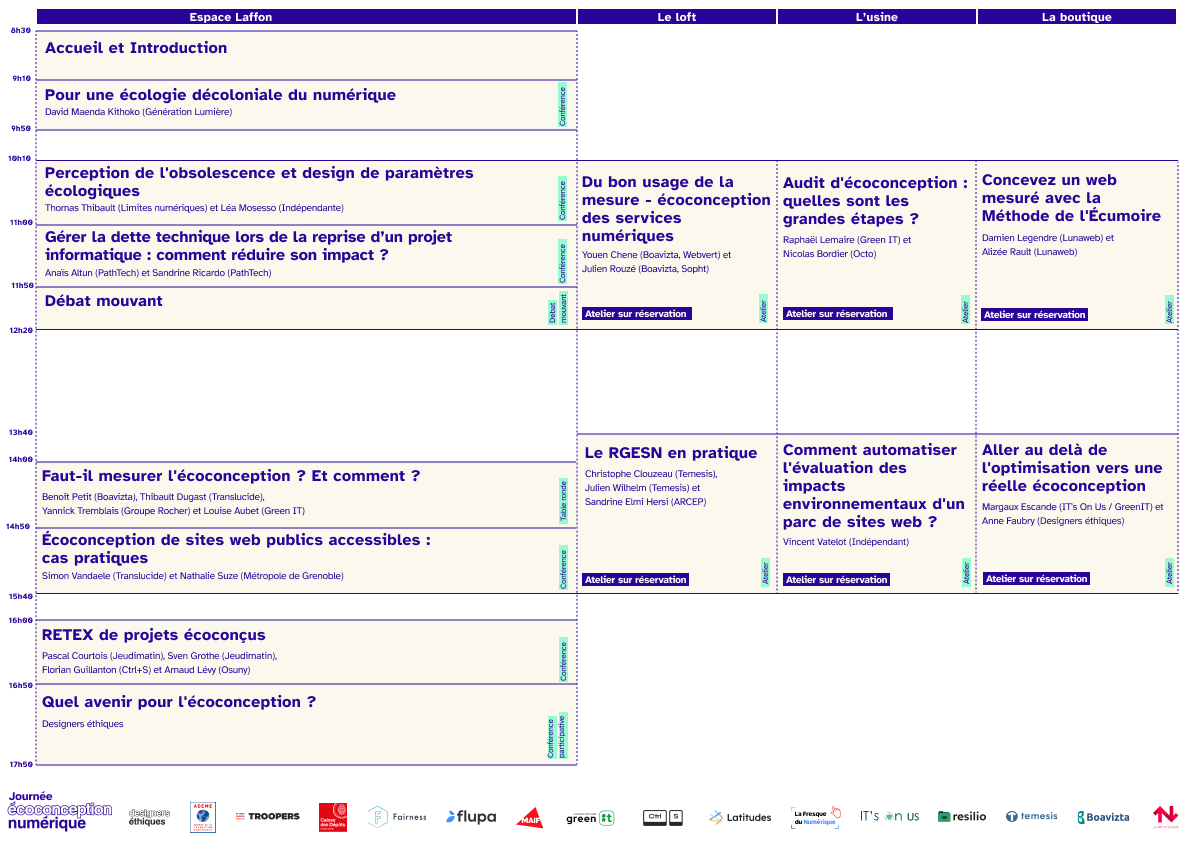Viewport: 1190px width, 842px height.
Task: Click the Conférence participative tag on Quel avenir
Action: (556, 736)
